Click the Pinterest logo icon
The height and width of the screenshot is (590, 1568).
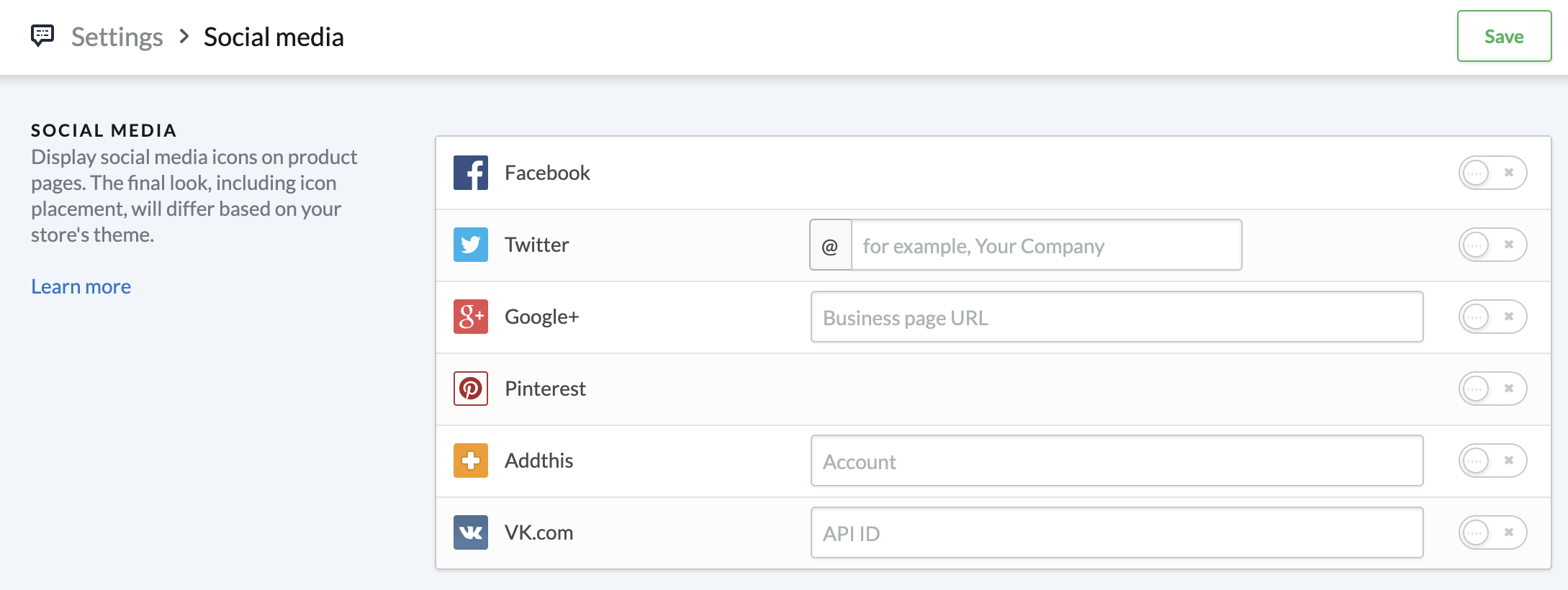point(471,389)
